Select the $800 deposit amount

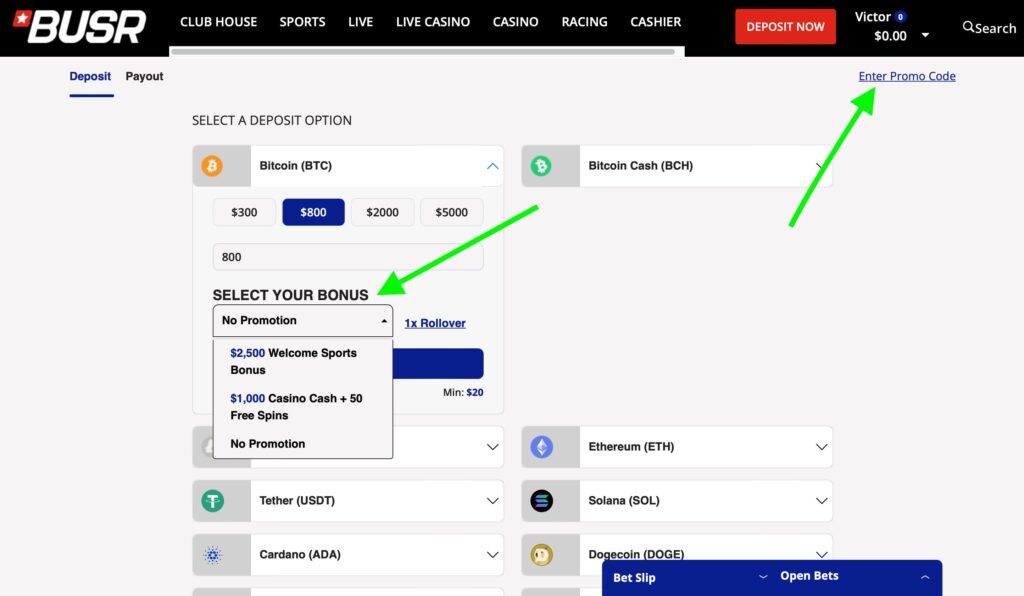[313, 212]
